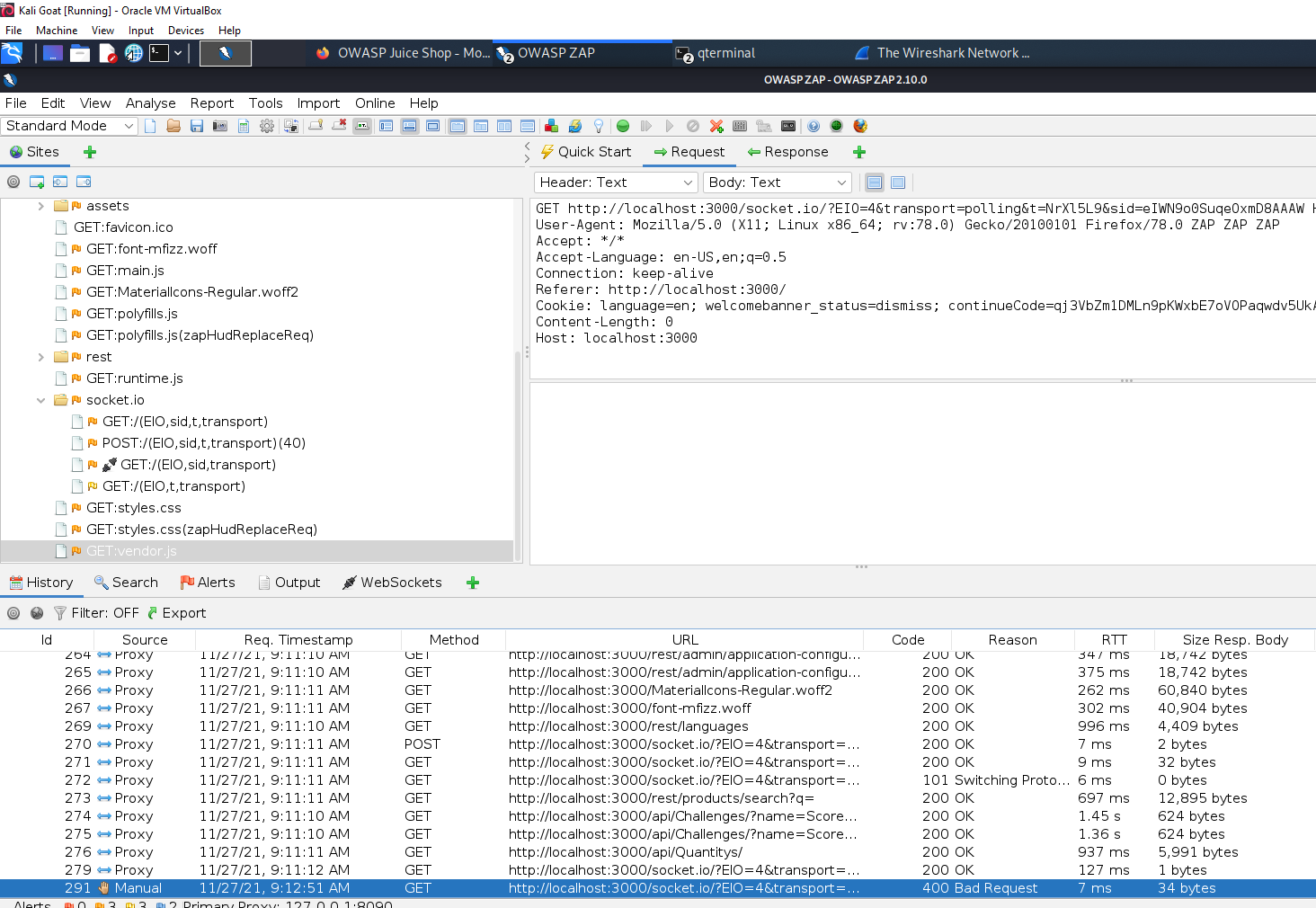Viewport: 1316px width, 908px height.
Task: Switch to the Quick Start tab
Action: pos(586,152)
